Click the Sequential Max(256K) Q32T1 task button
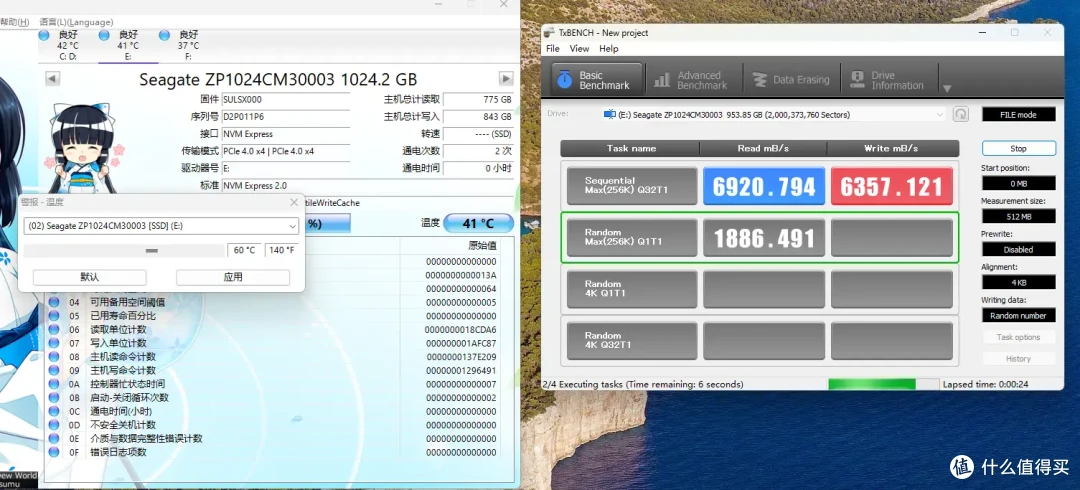Screen dimensions: 1080x490 [632, 186]
